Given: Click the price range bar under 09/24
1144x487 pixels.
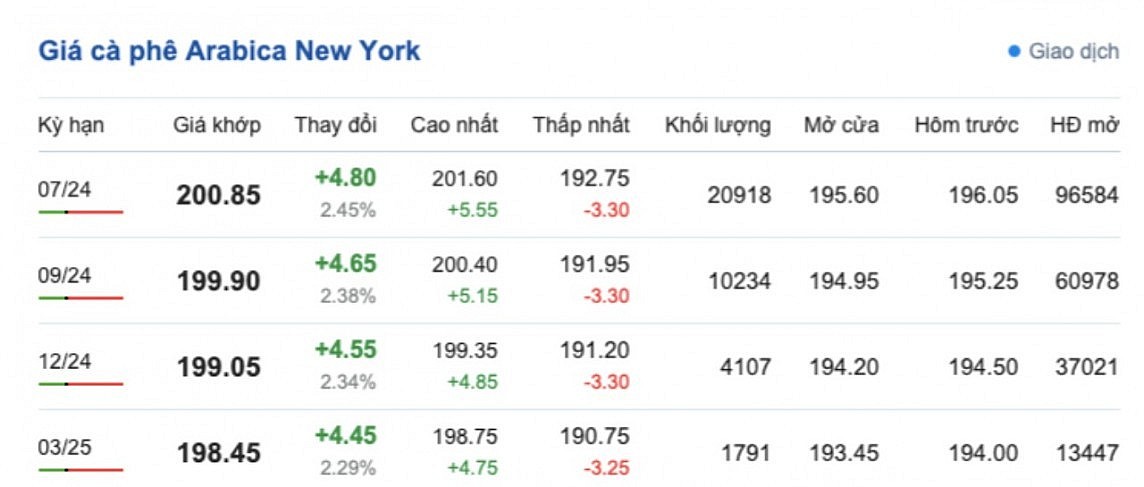Looking at the screenshot, I should (80, 298).
